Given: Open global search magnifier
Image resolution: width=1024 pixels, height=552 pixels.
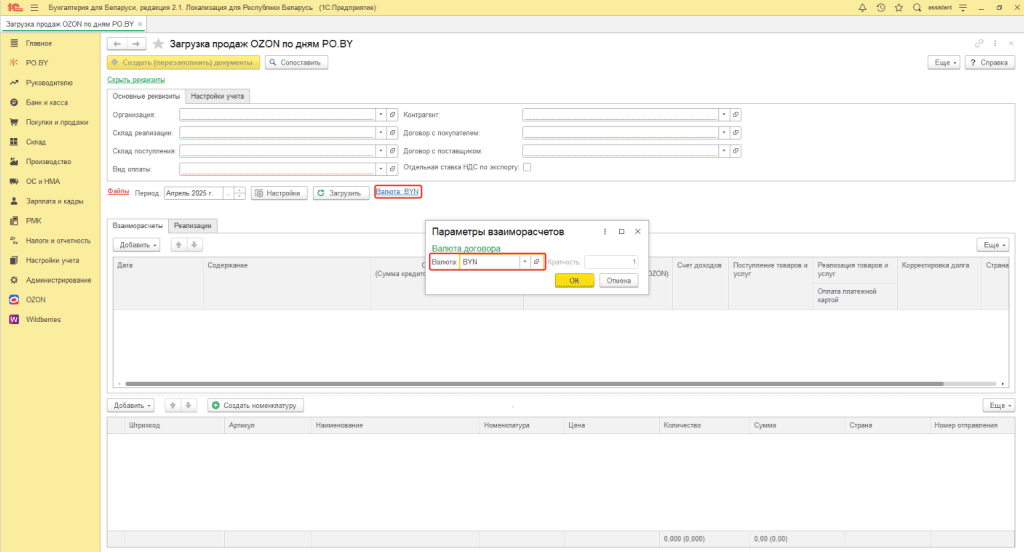Looking at the screenshot, I should (917, 8).
